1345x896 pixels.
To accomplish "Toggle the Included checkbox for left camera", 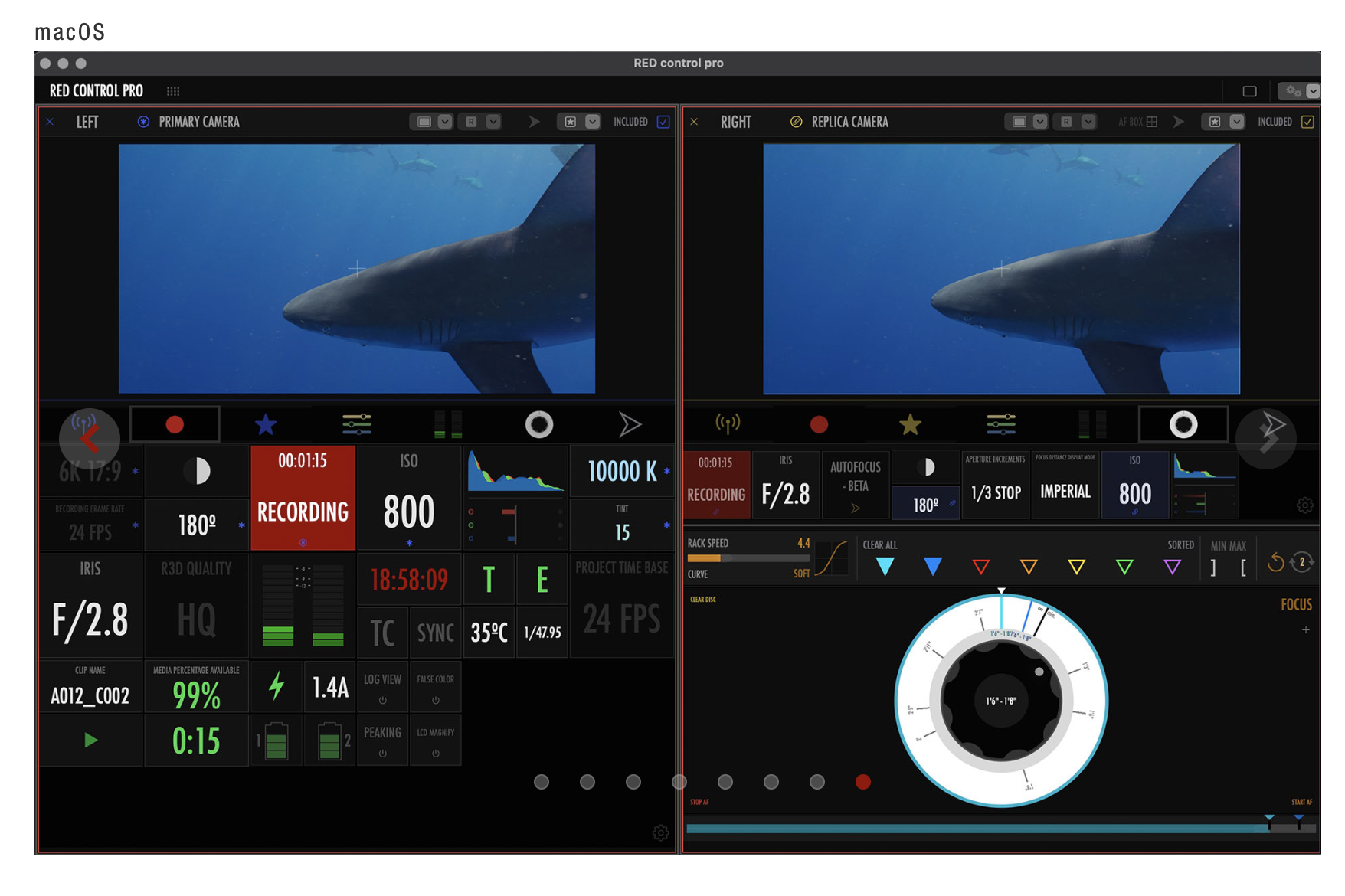I will coord(663,122).
